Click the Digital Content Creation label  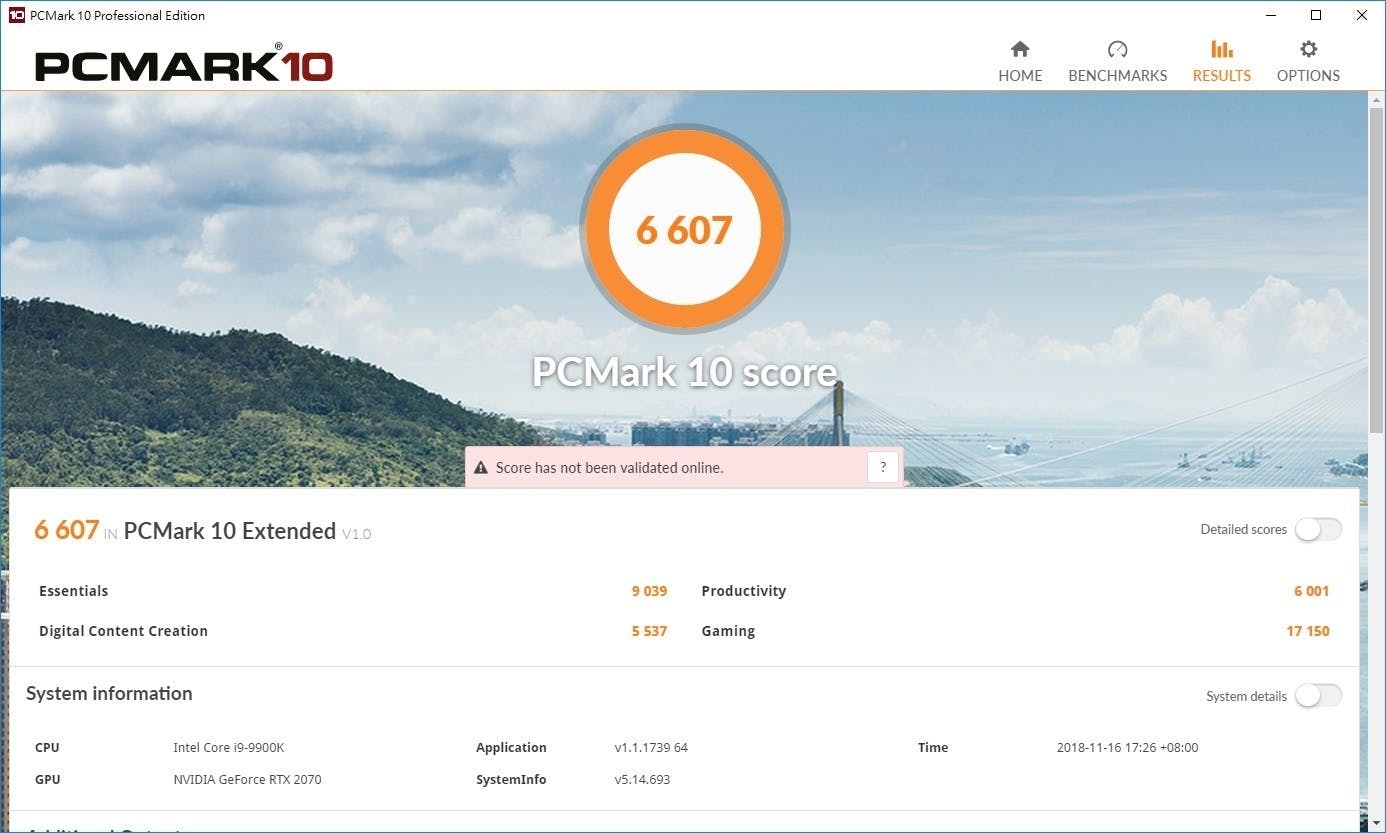pyautogui.click(x=123, y=631)
